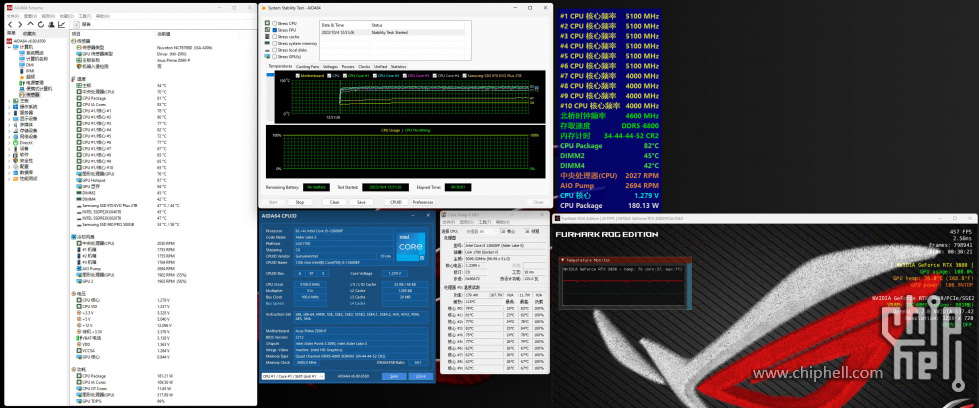
Task: Open the user icon in AIDA64 toolbar
Action: tap(51, 24)
